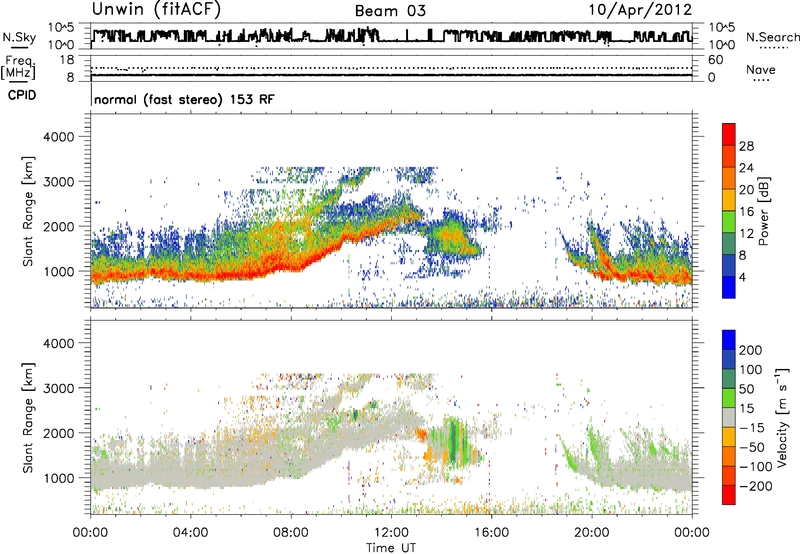Screen dimensions: 800x554
Task: Click the '12:00' time tick label
Action: pos(391,533)
